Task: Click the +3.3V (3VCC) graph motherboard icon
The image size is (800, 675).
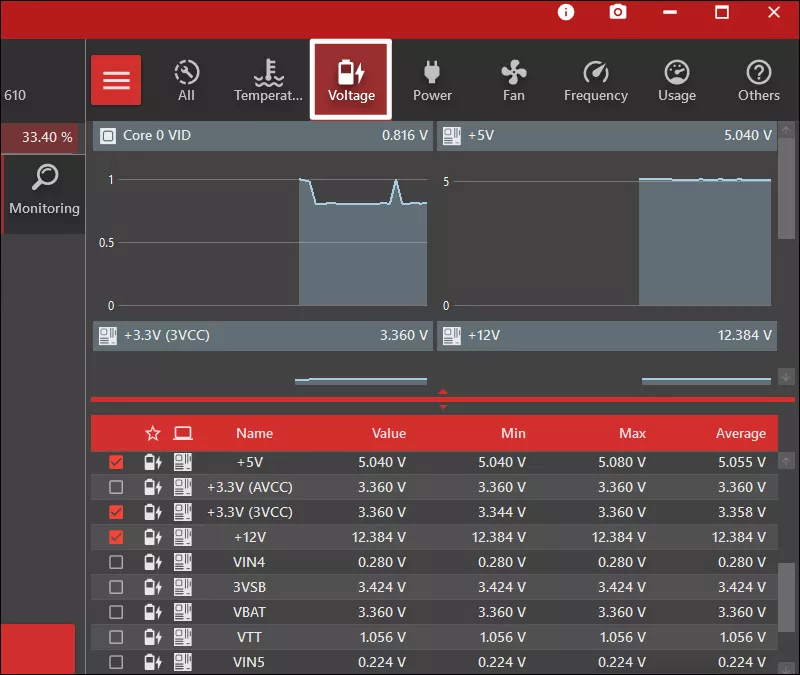Action: (108, 336)
